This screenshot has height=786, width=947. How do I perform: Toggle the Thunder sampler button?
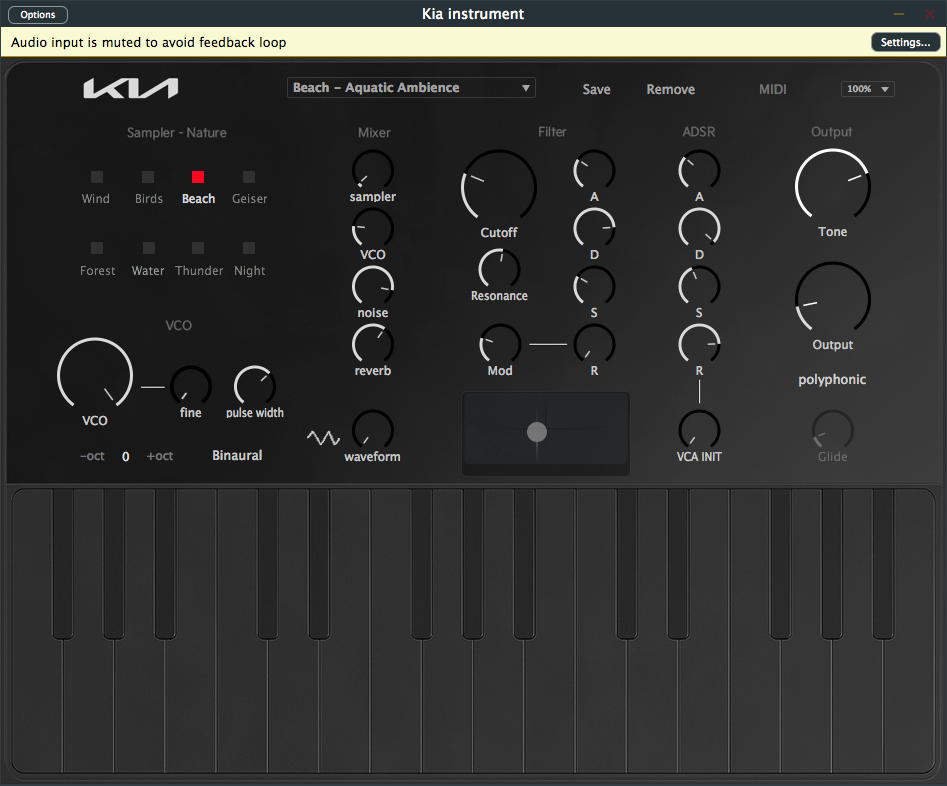198,248
